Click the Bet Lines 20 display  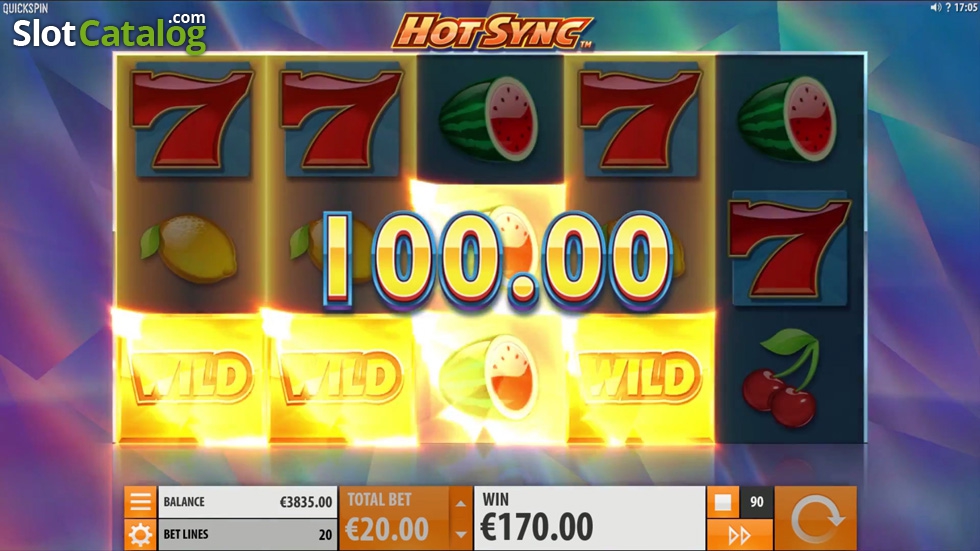(x=248, y=535)
